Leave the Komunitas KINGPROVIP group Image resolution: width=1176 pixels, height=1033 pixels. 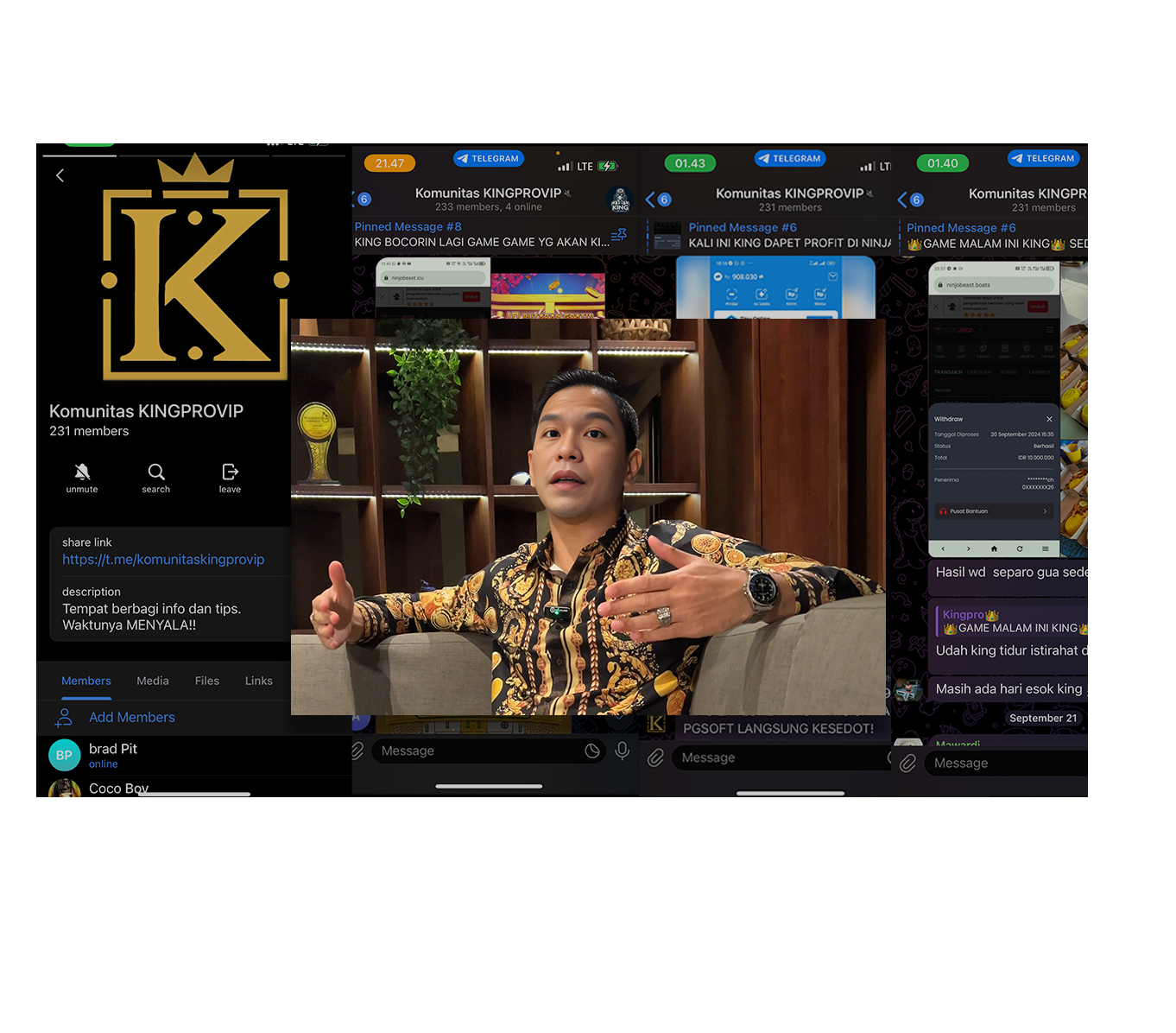pos(230,478)
